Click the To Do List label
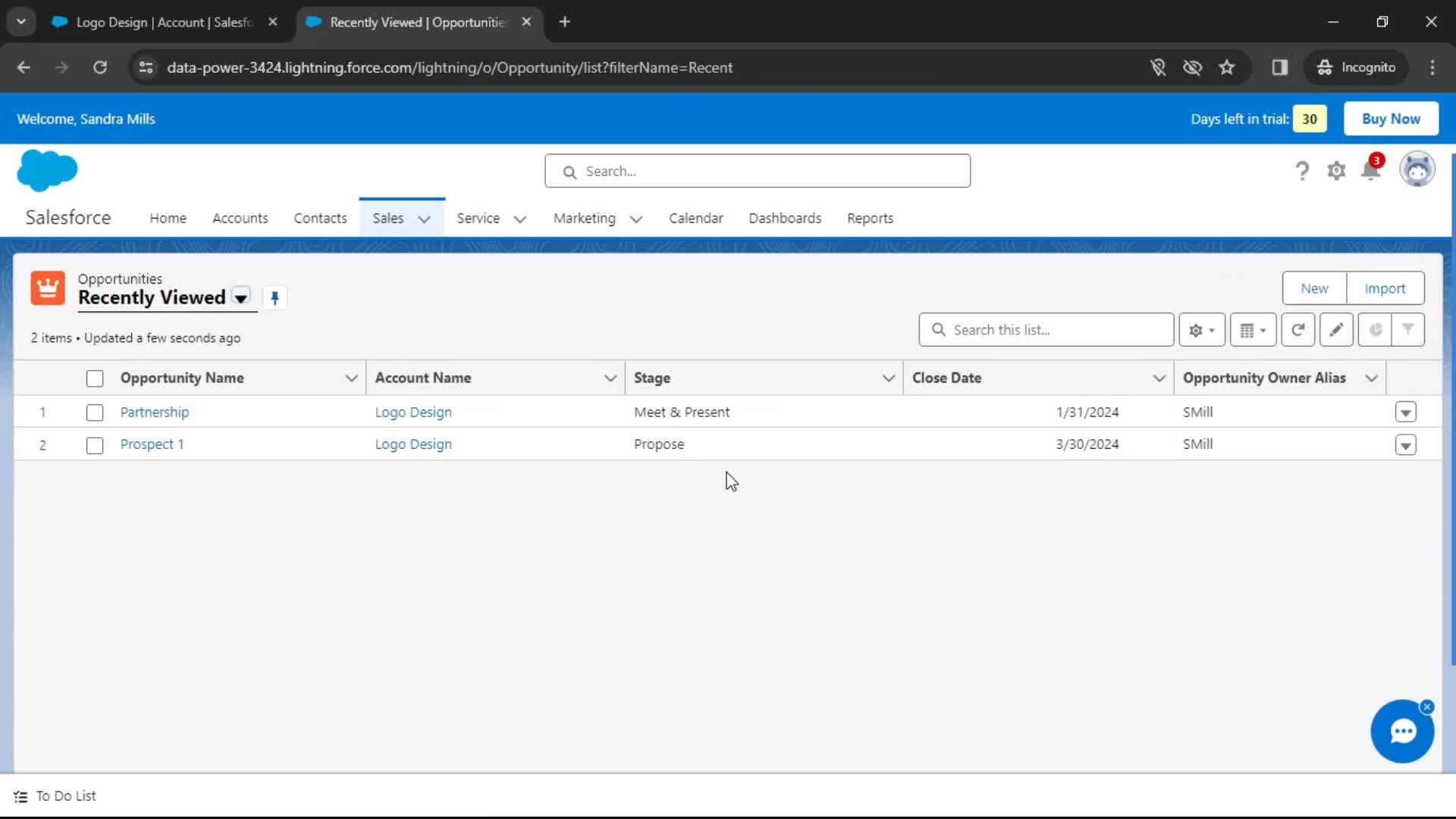The image size is (1456, 819). 66,796
